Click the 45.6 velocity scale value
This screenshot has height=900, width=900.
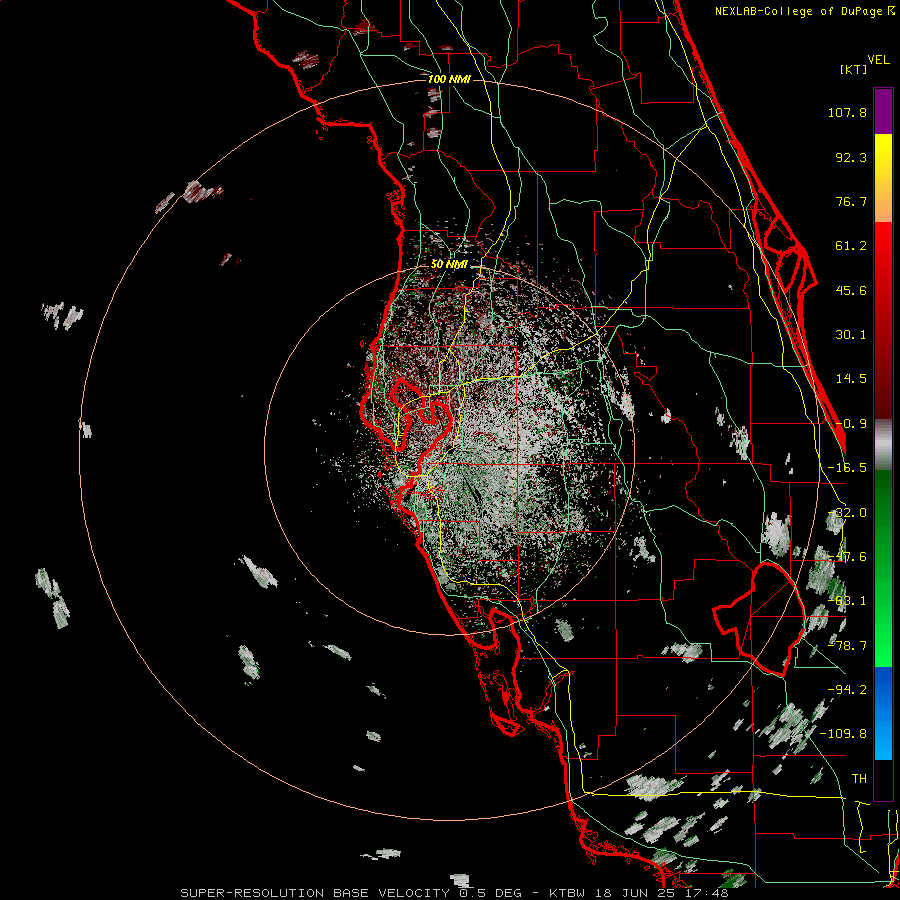point(851,290)
